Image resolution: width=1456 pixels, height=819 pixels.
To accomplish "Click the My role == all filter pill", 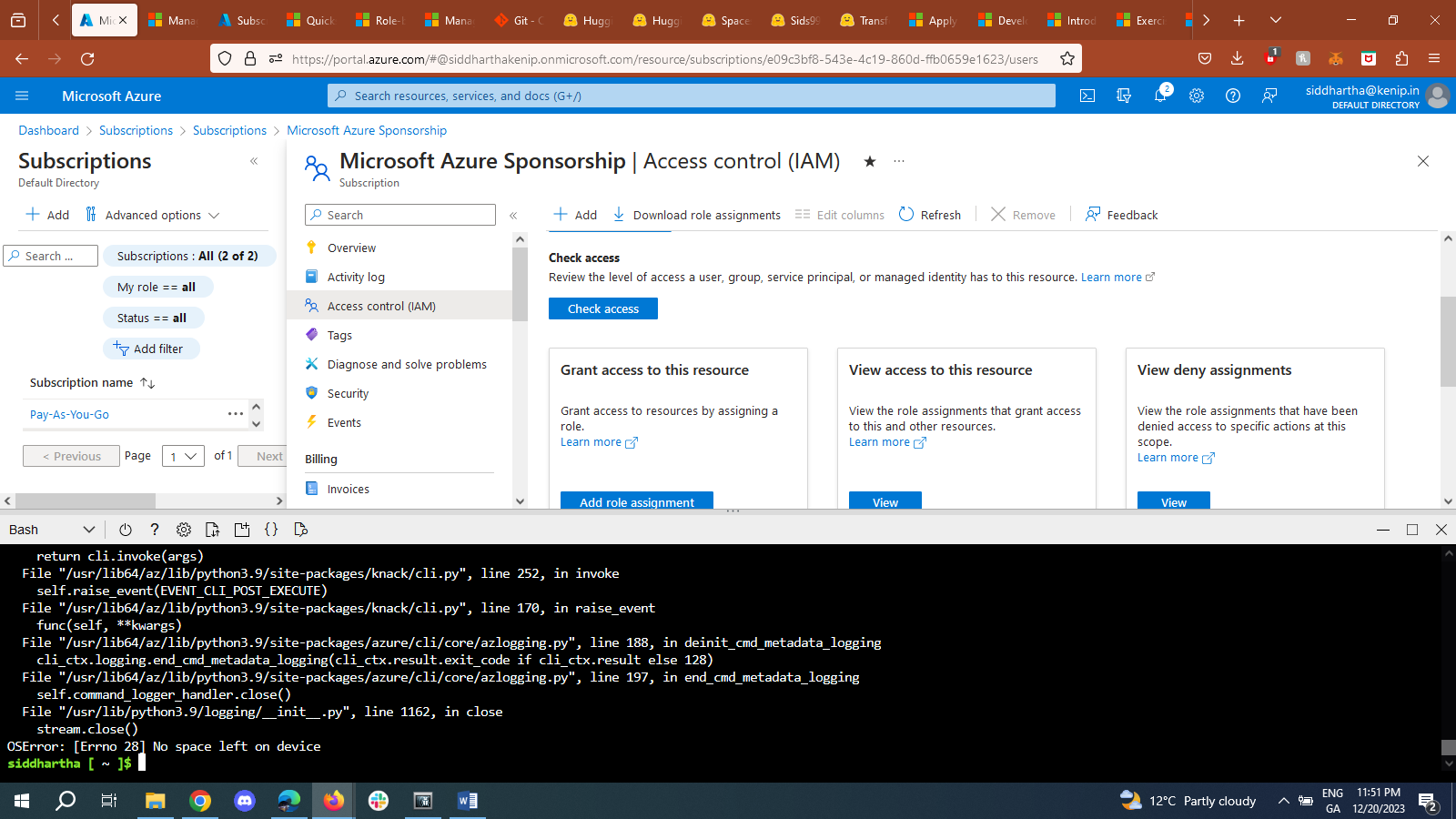I will (157, 287).
